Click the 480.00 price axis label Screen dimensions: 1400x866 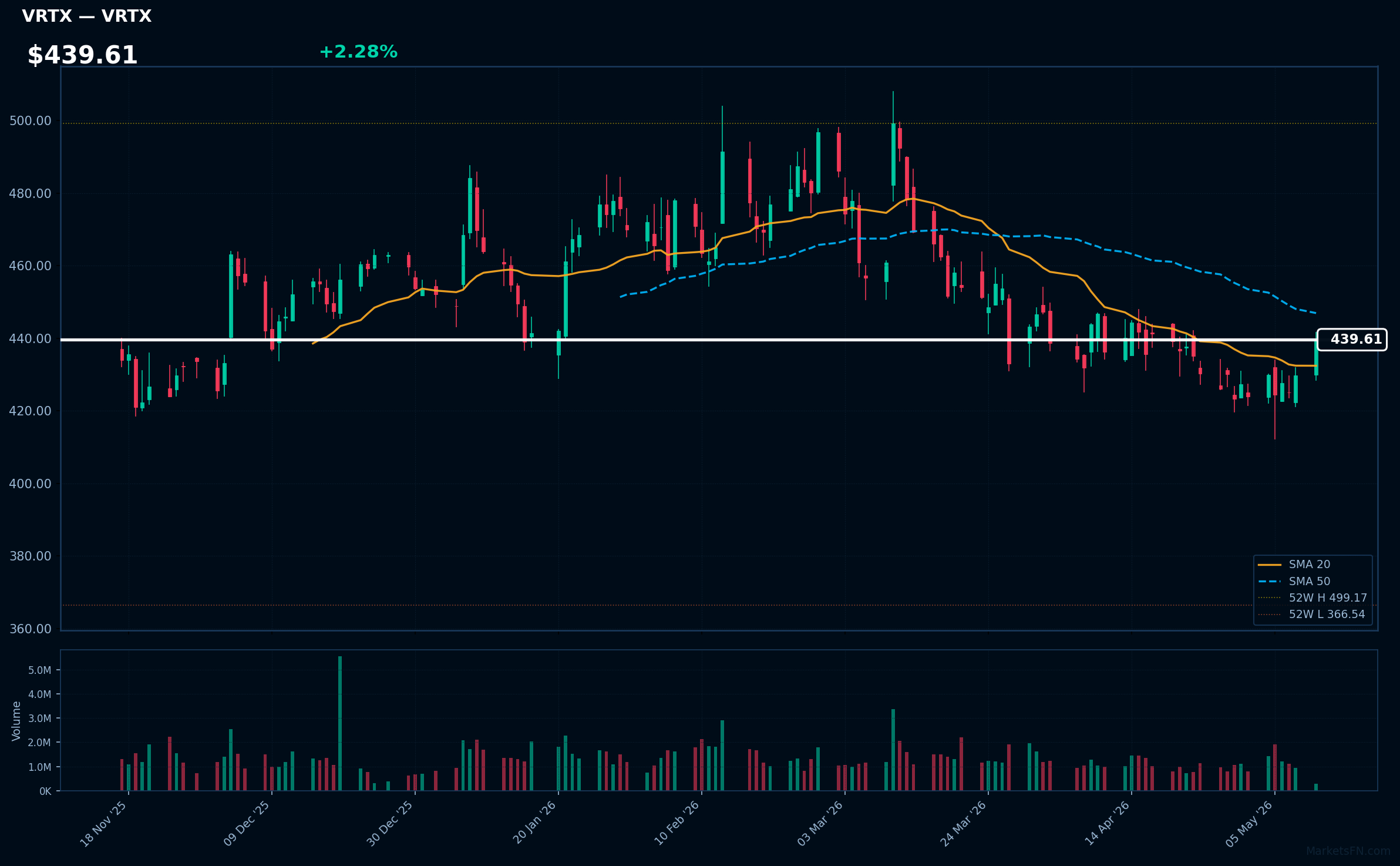point(31,193)
